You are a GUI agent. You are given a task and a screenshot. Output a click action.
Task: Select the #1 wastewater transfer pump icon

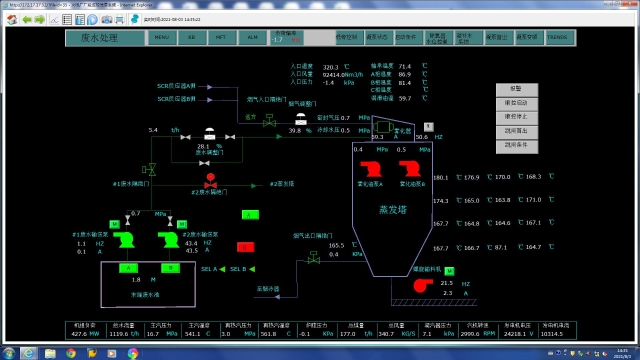(124, 240)
